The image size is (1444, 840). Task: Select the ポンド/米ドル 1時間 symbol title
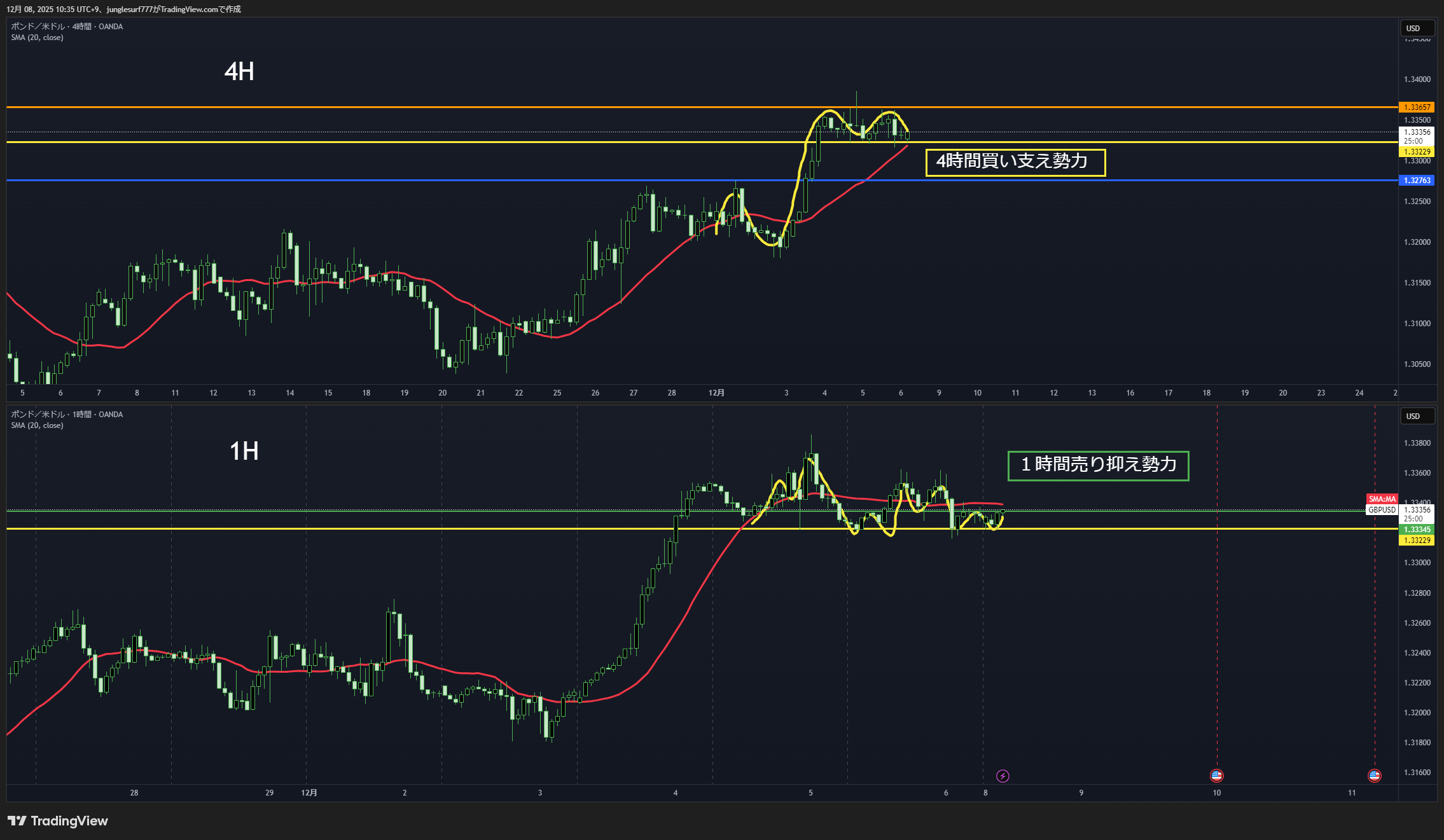click(67, 415)
